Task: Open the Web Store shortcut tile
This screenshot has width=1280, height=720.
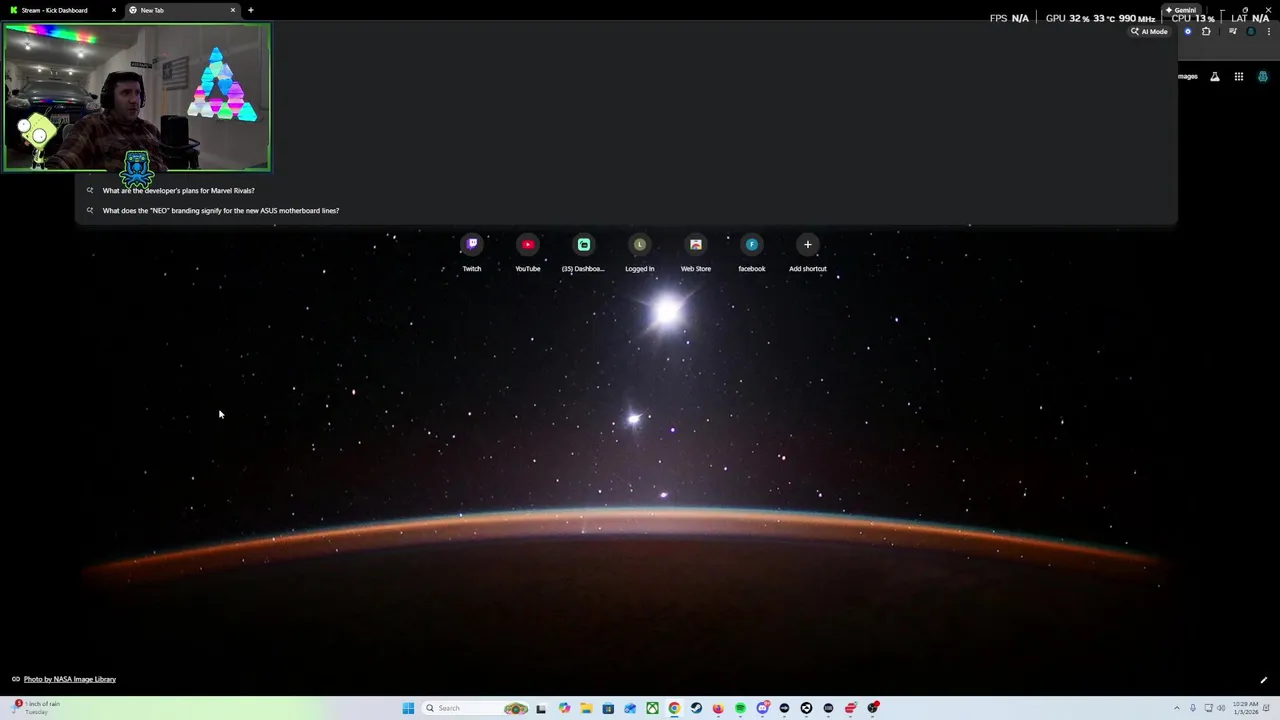Action: [x=696, y=253]
